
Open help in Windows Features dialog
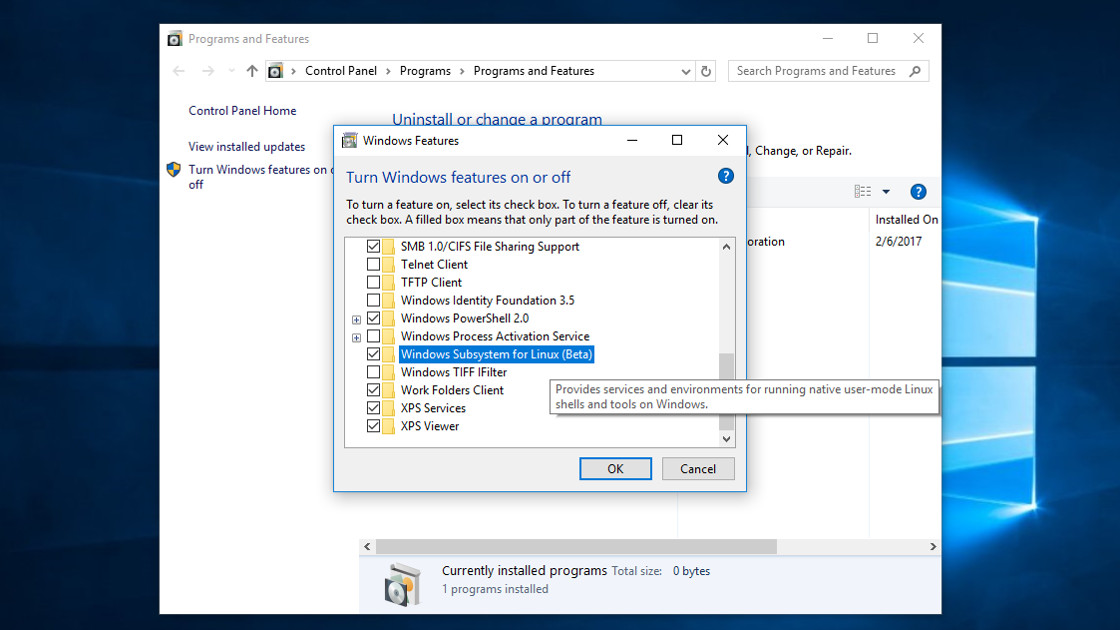[x=726, y=176]
